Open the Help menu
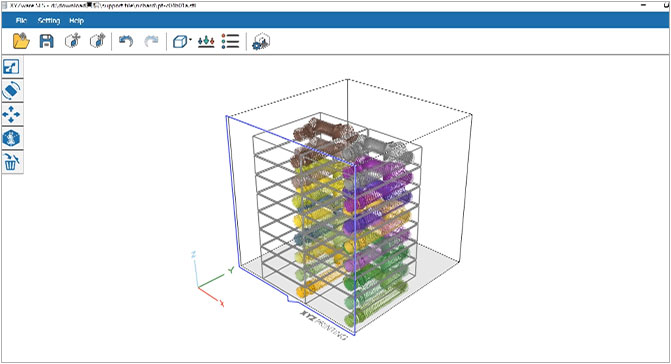The height and width of the screenshot is (364, 671). point(77,21)
